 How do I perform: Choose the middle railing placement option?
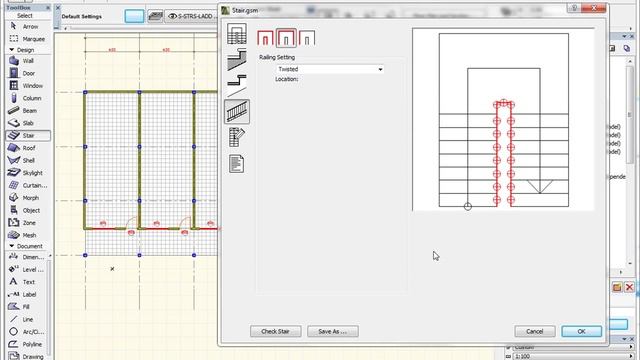click(x=286, y=38)
